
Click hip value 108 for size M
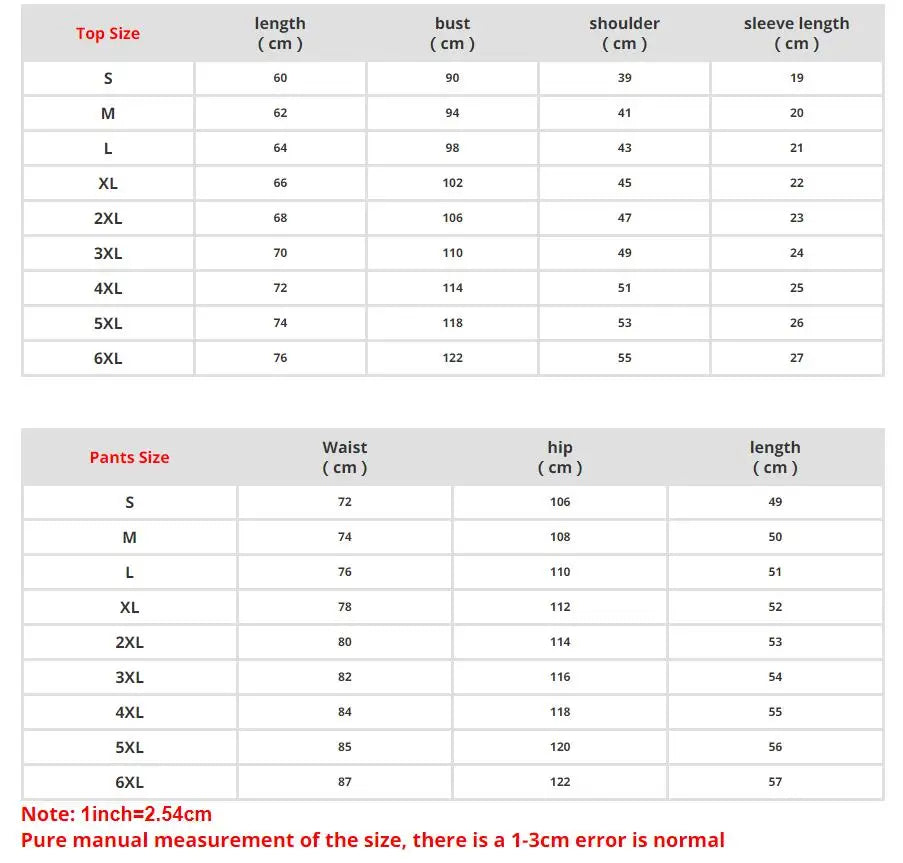coord(560,537)
